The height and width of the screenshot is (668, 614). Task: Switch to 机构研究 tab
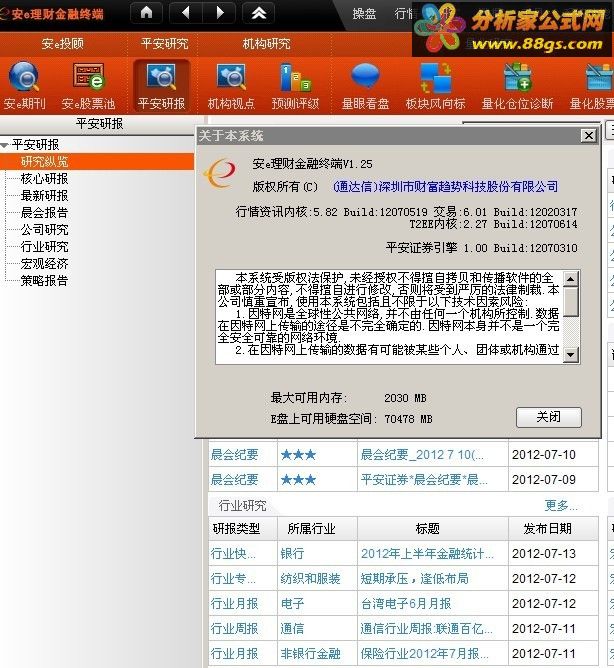pos(266,43)
